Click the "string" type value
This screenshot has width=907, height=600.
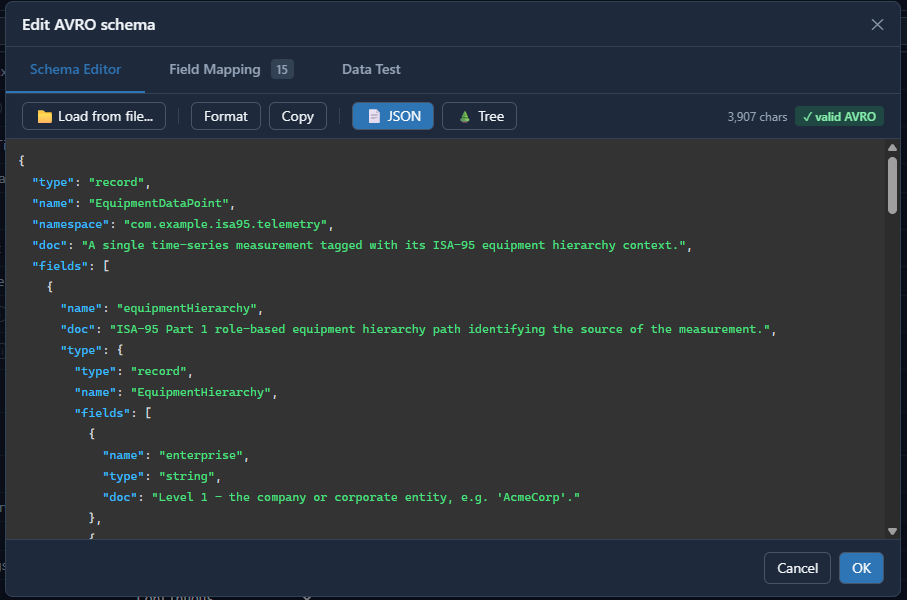[x=187, y=476]
